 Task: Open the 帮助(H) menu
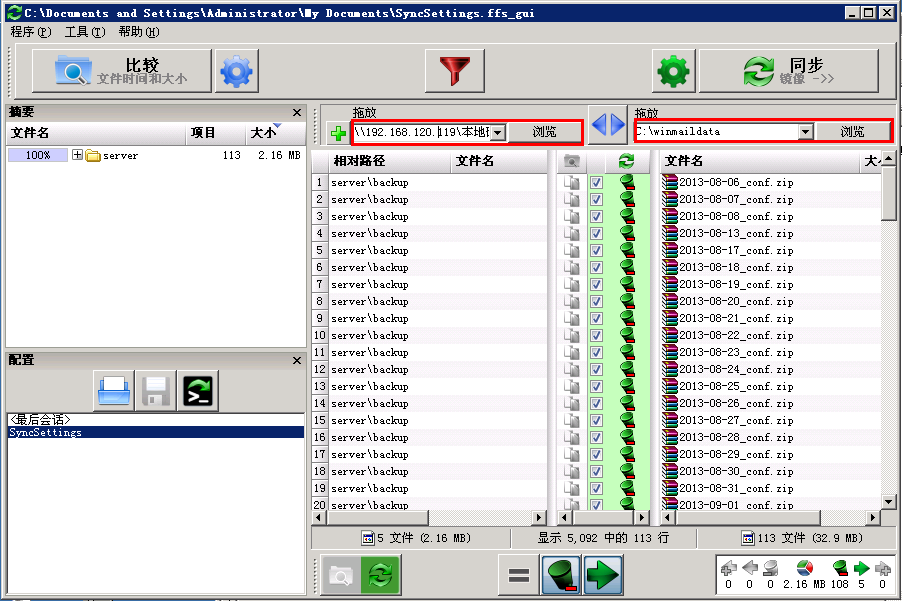(x=138, y=32)
